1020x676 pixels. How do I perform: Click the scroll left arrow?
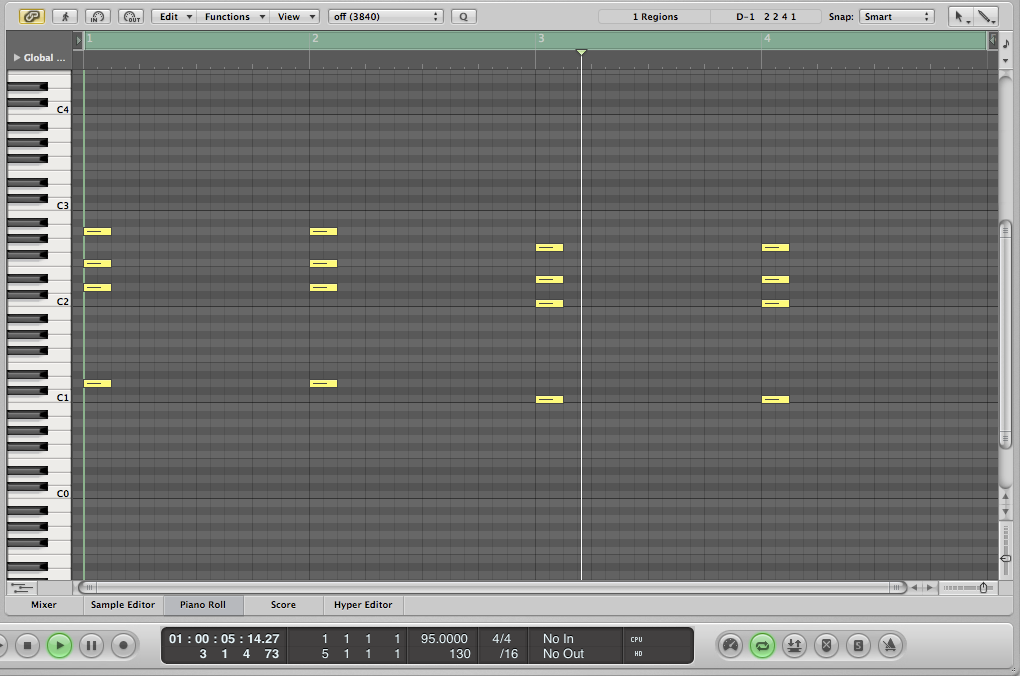click(915, 588)
